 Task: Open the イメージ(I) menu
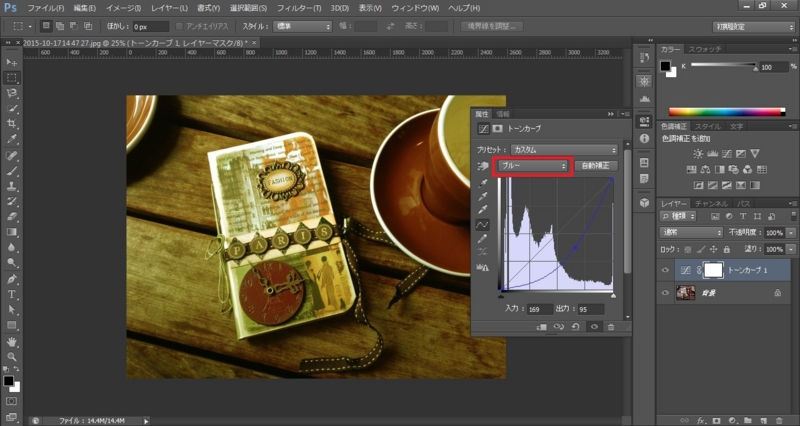[123, 8]
